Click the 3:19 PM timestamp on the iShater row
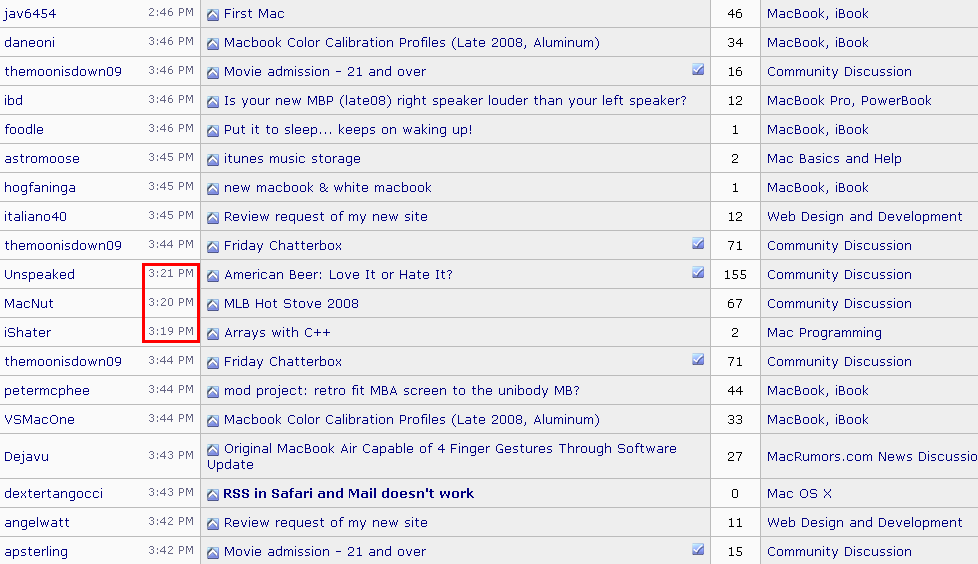The width and height of the screenshot is (978, 564). 171,331
